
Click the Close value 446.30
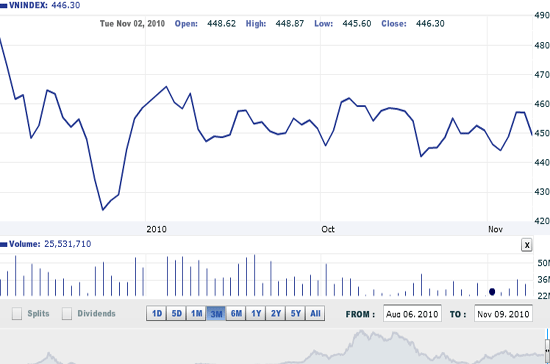430,23
